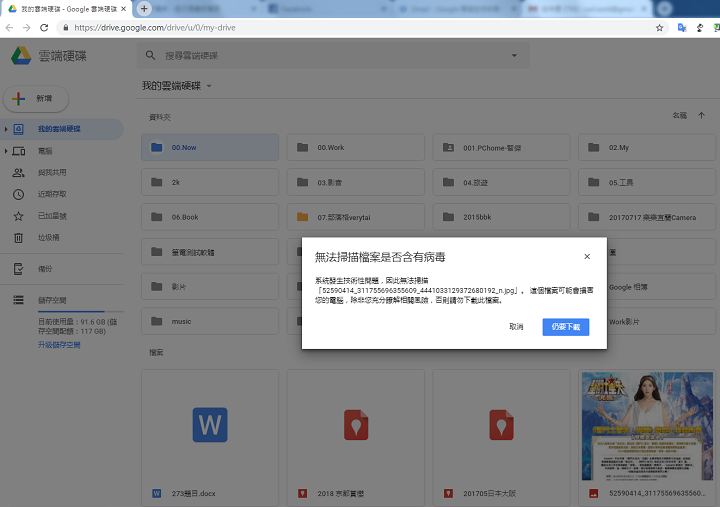
Task: Switch to the Google Drive browser tab
Action: (x=68, y=9)
